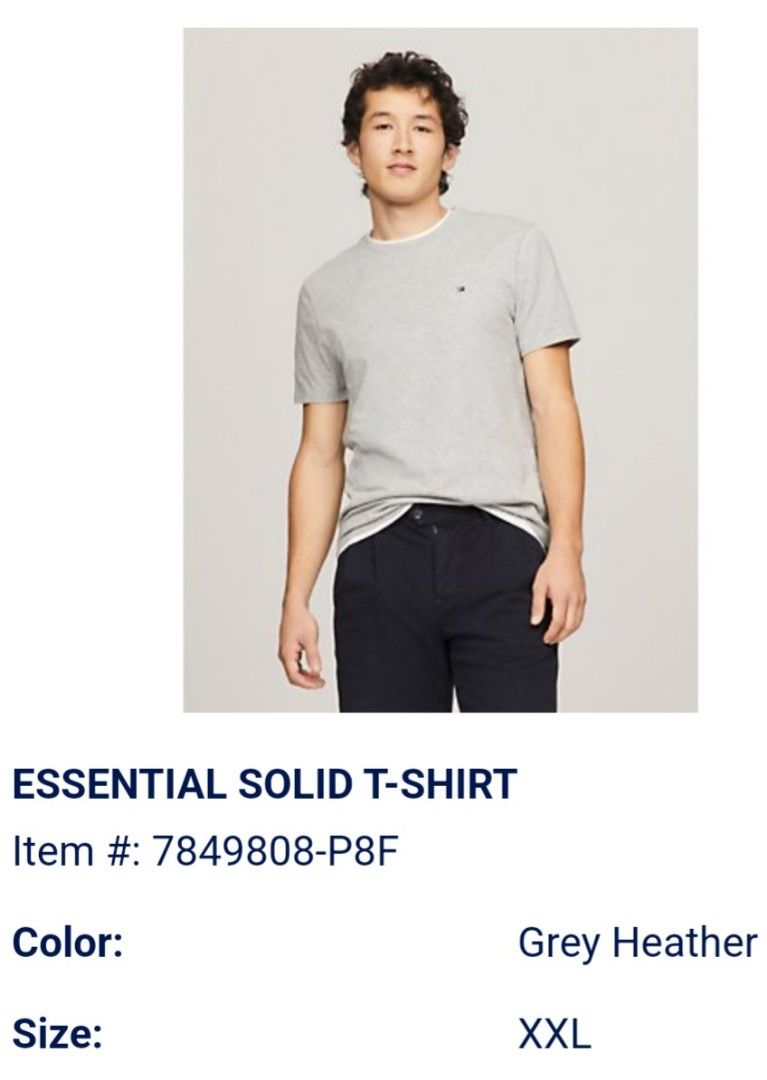
Task: Click the Color: label
Action: 68,942
